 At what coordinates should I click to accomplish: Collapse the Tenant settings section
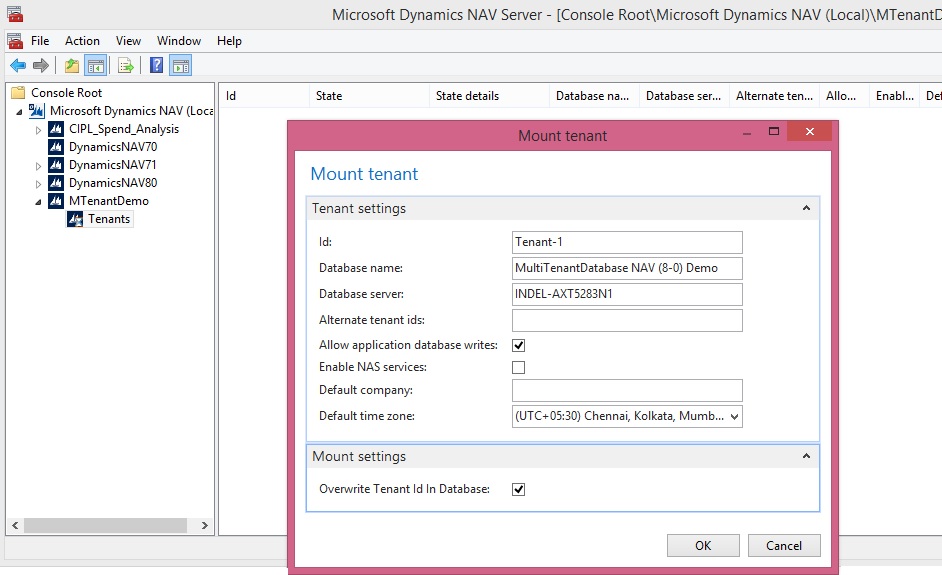click(806, 209)
